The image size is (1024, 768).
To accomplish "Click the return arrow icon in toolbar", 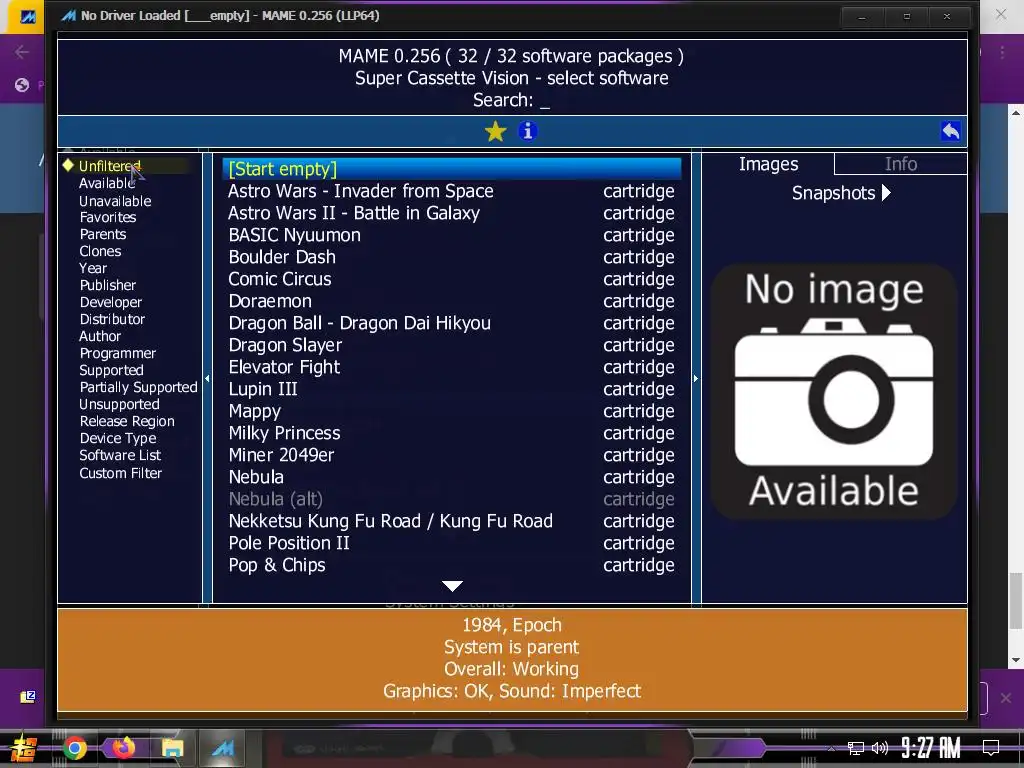I will [x=951, y=131].
